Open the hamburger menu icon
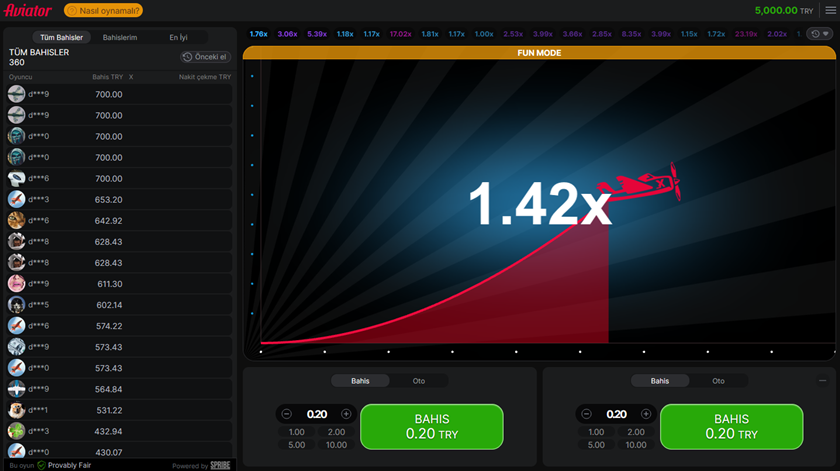The height and width of the screenshot is (471, 840). [830, 11]
